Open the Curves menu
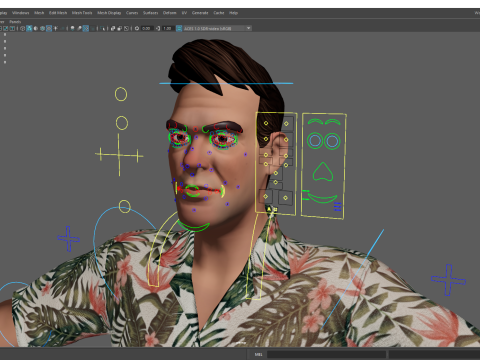The width and height of the screenshot is (480, 360). coord(132,13)
